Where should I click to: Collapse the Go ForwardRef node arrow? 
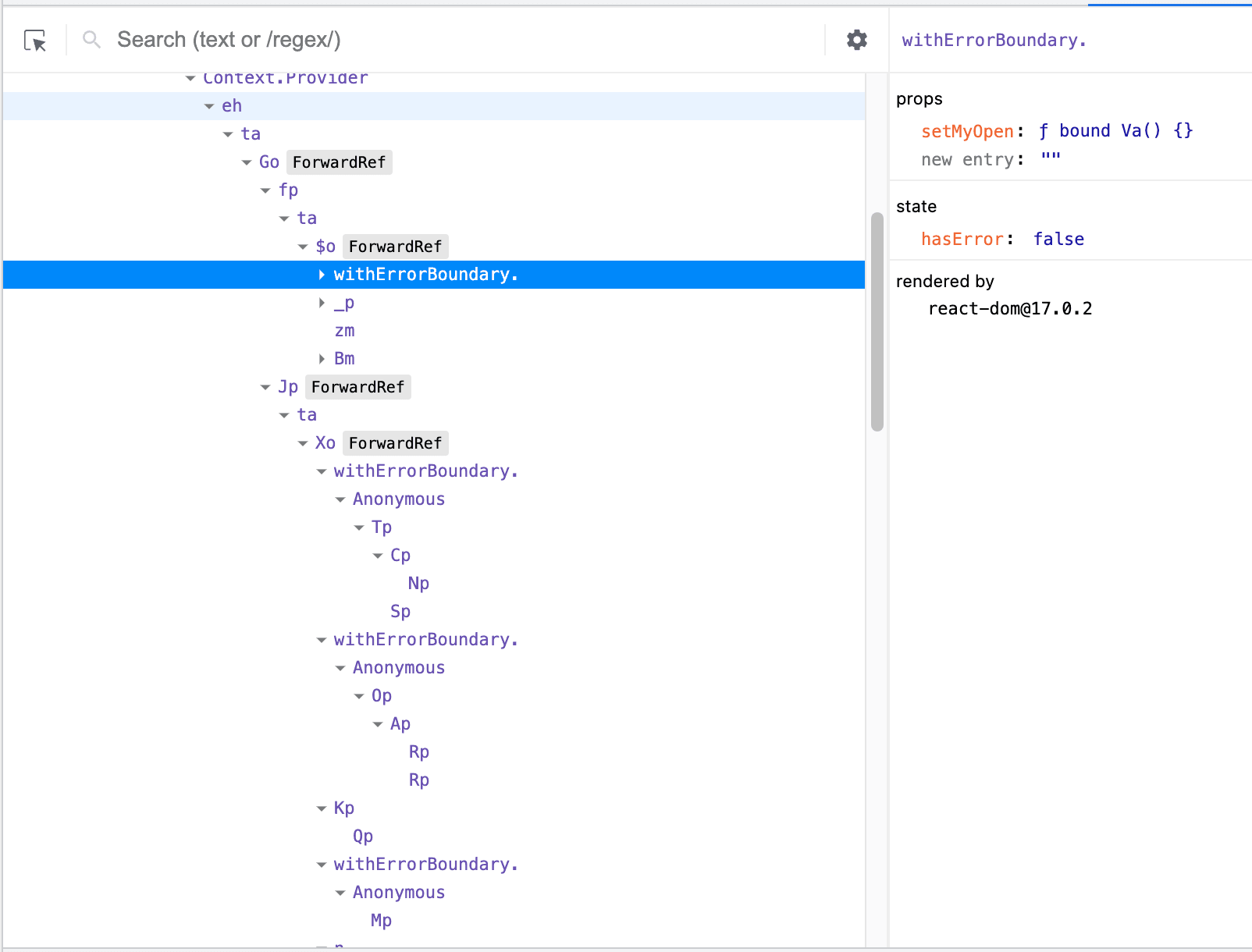(247, 162)
